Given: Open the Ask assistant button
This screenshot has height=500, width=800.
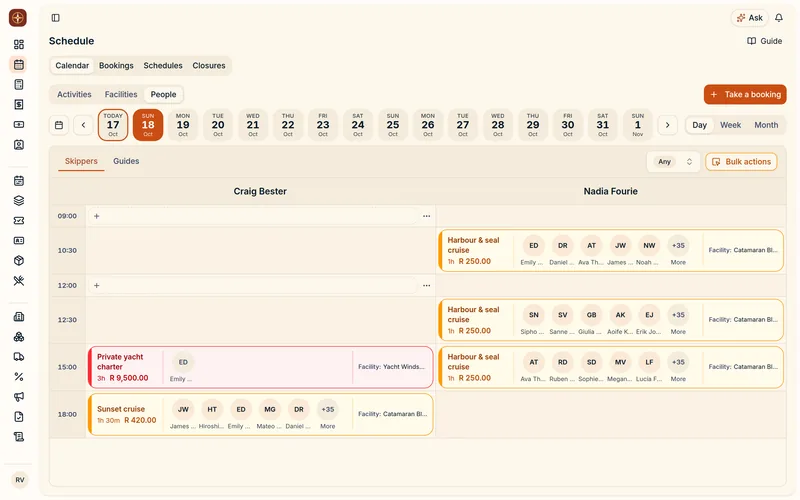Looking at the screenshot, I should [x=750, y=18].
